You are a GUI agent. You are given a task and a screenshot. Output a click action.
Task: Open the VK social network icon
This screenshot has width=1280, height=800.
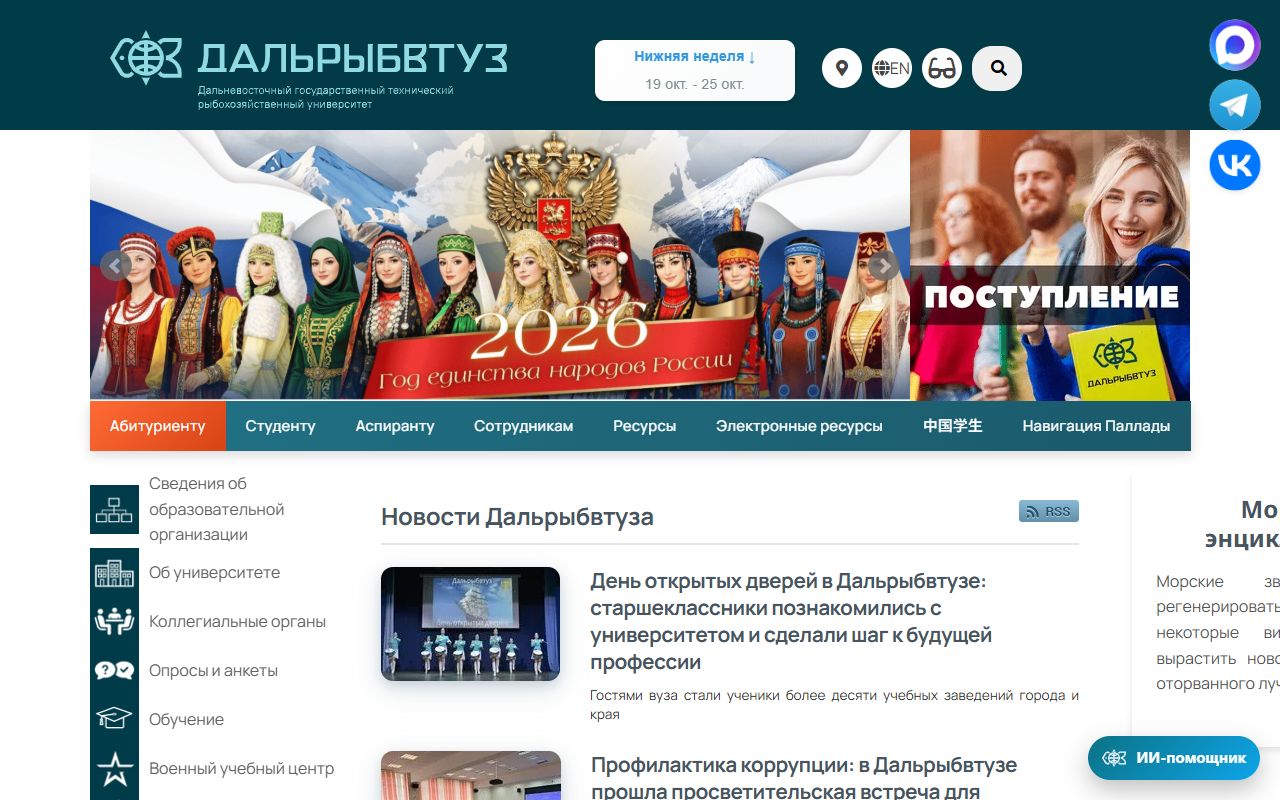(x=1235, y=165)
